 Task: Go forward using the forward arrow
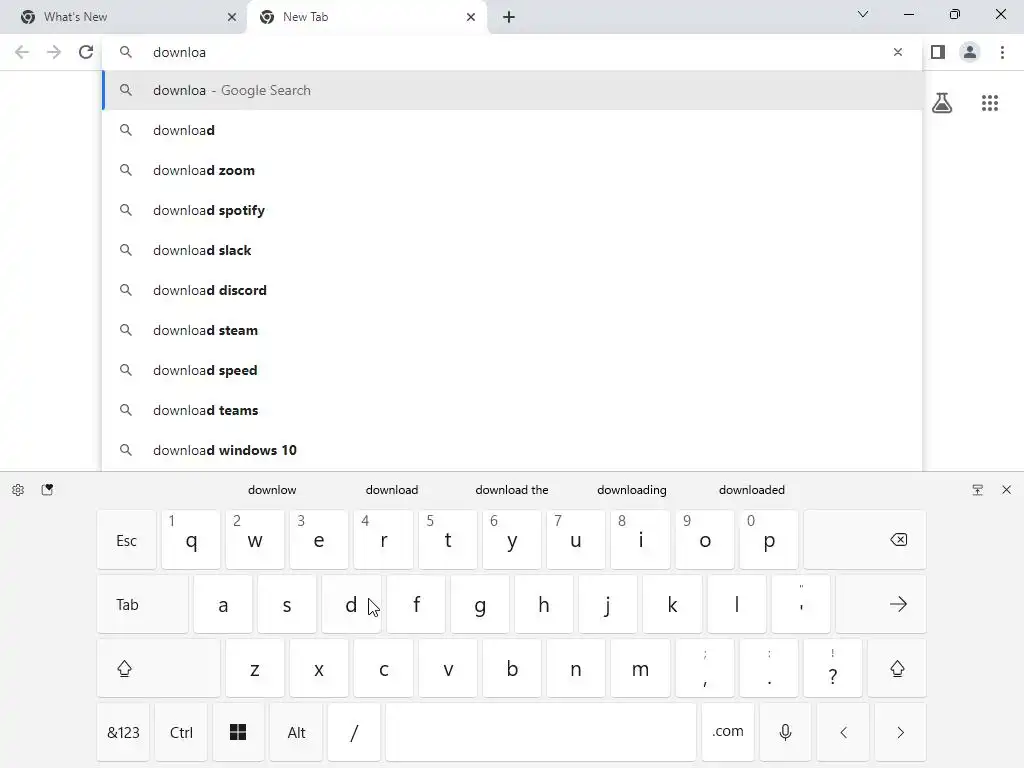(54, 52)
